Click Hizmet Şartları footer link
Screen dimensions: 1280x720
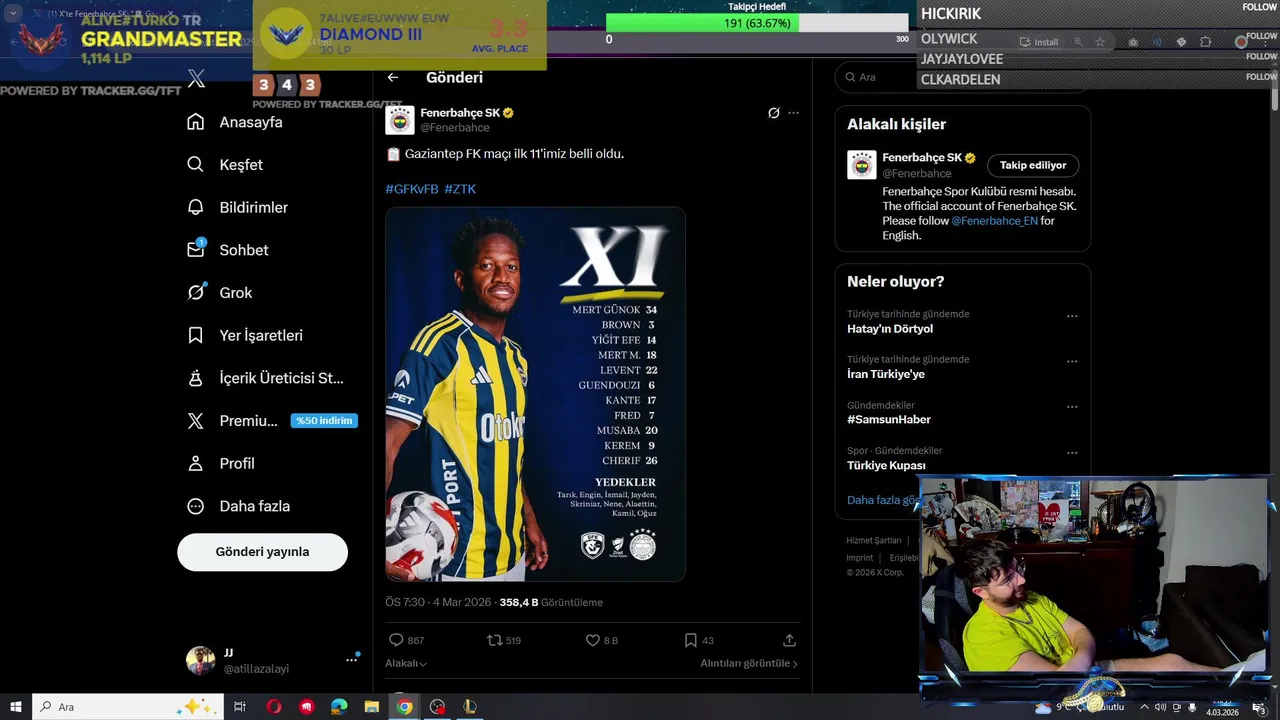coord(874,541)
